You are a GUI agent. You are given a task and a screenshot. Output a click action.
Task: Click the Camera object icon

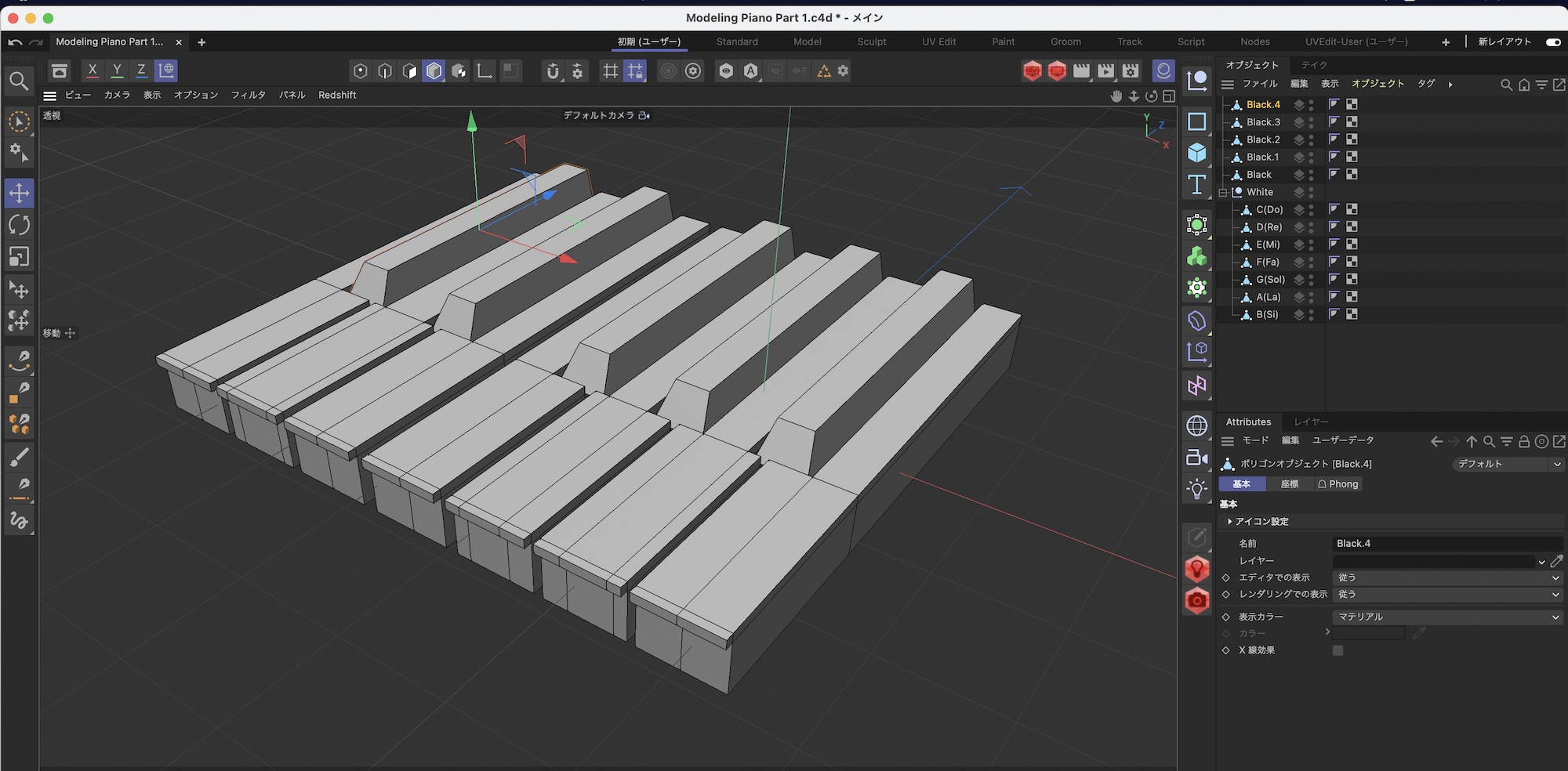coord(1196,458)
